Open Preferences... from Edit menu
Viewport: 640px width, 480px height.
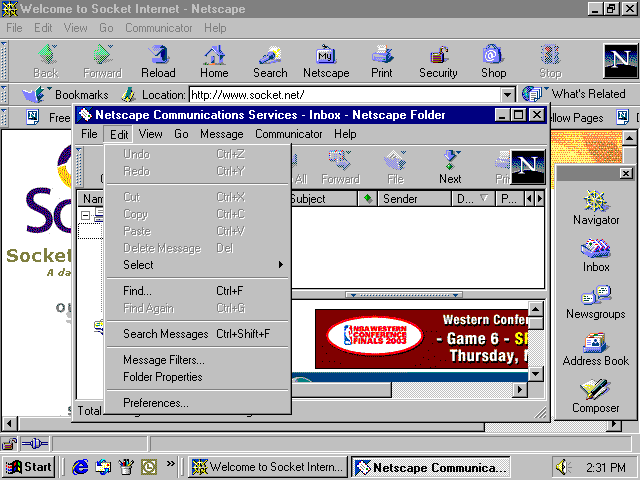(x=197, y=403)
